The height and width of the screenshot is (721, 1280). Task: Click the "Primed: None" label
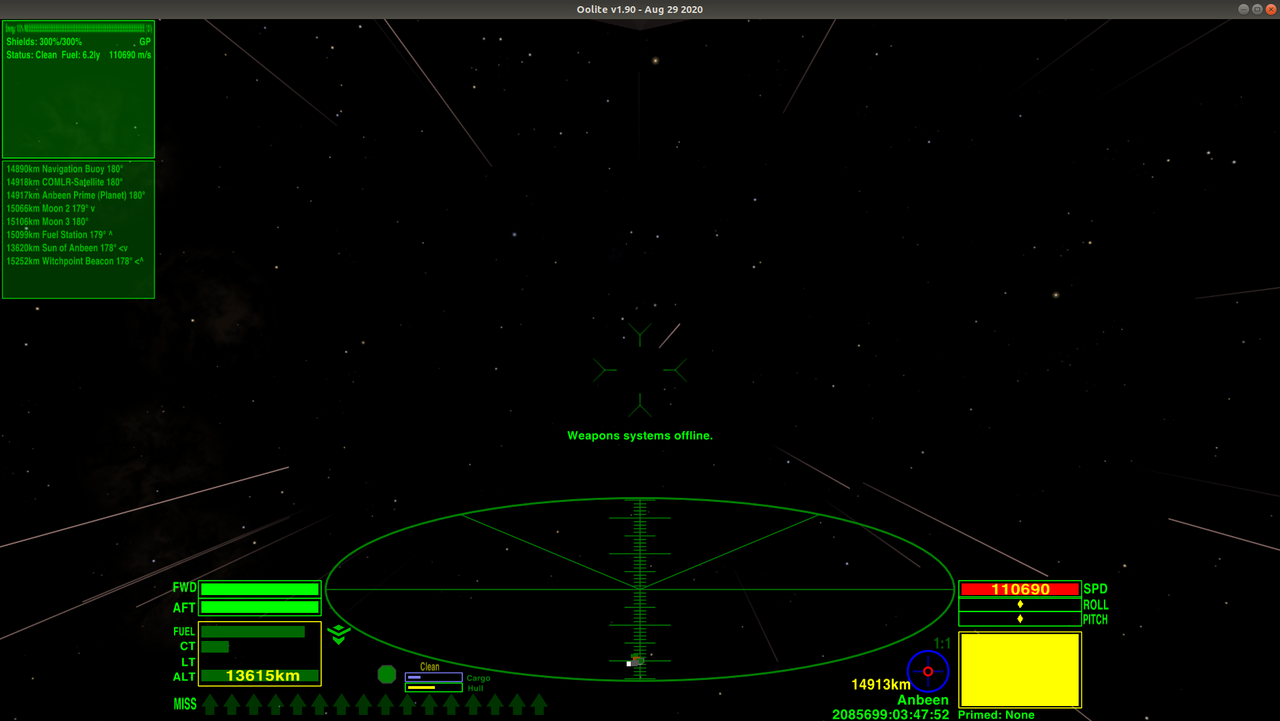pyautogui.click(x=996, y=715)
